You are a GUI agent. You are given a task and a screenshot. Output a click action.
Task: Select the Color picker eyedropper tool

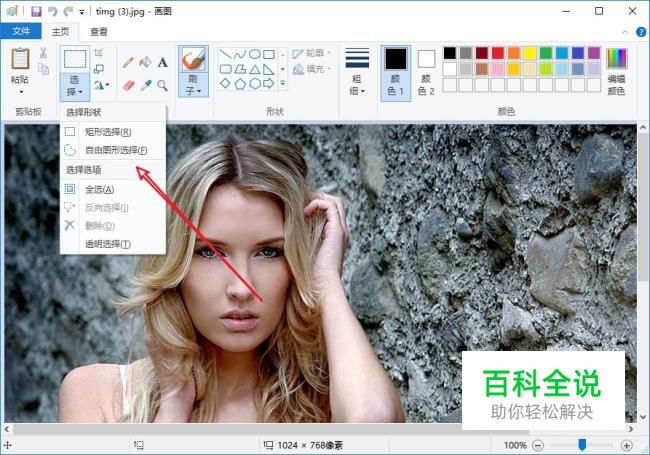point(145,86)
